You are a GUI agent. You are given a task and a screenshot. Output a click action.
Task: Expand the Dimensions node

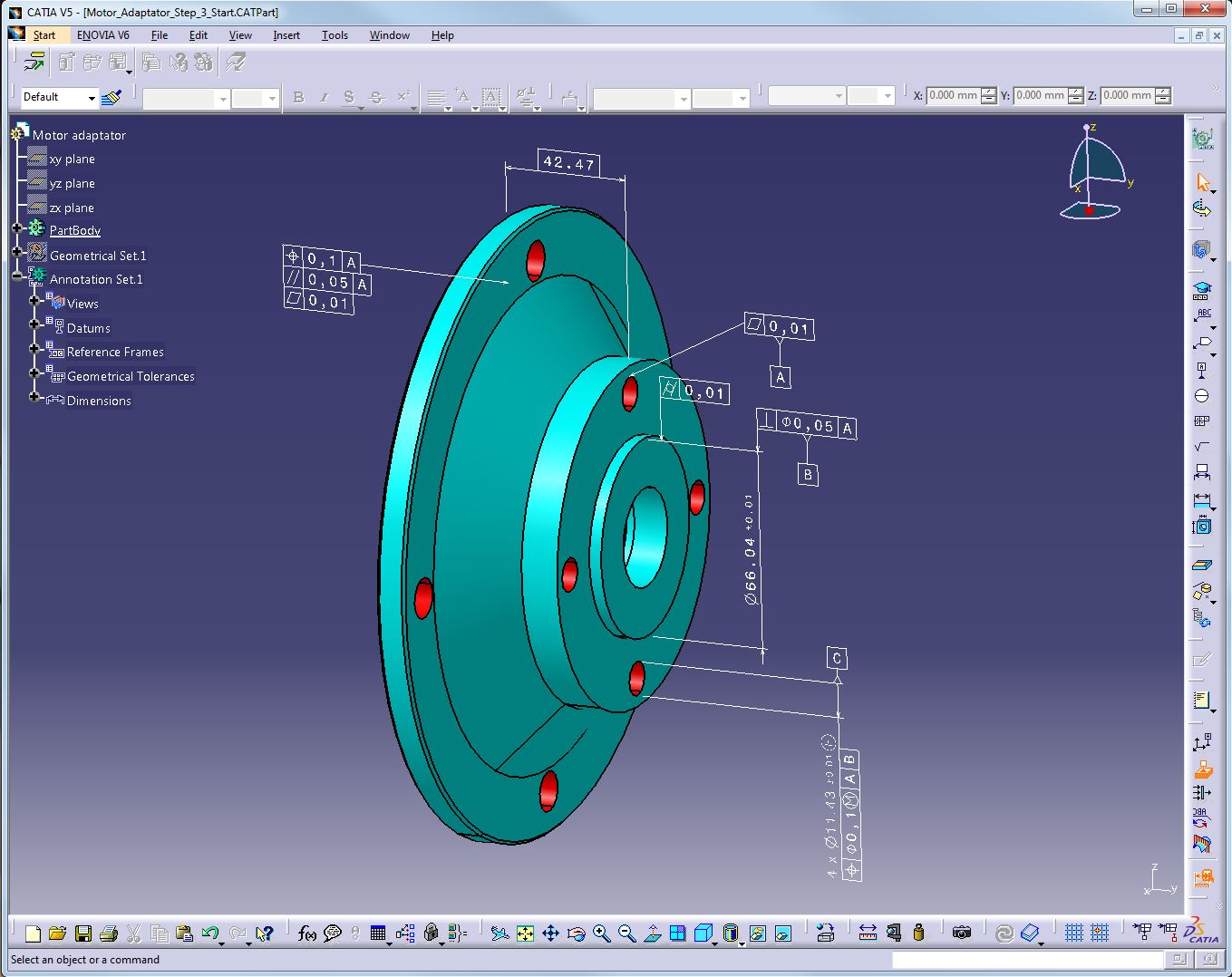(x=34, y=397)
